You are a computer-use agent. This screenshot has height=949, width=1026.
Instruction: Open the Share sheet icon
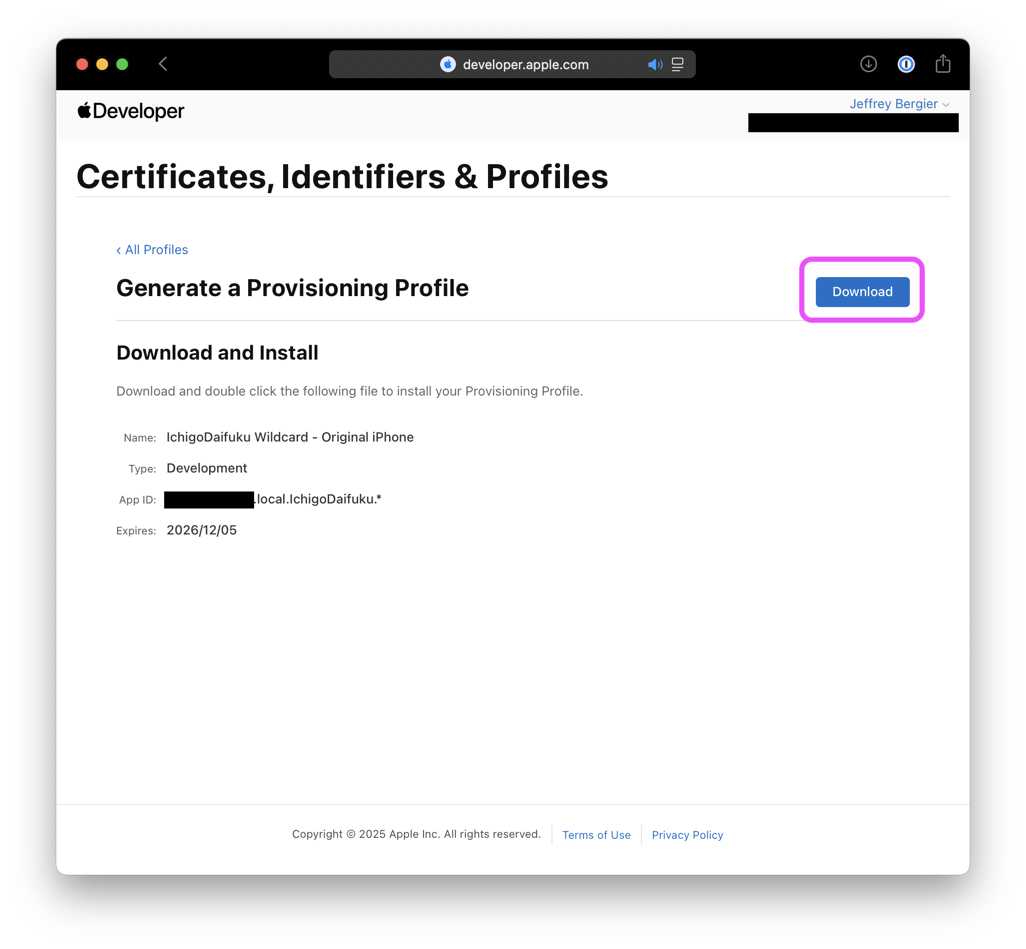pyautogui.click(x=943, y=64)
